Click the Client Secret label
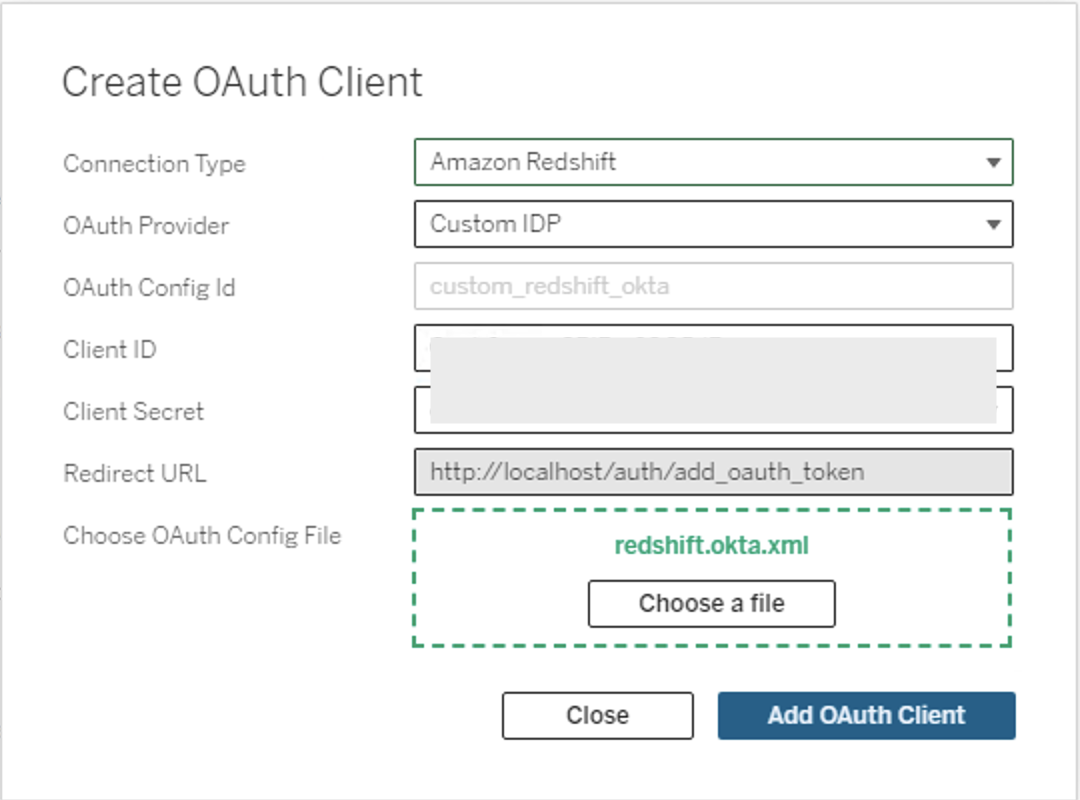Screen dimensions: 1080x800 coord(134,411)
